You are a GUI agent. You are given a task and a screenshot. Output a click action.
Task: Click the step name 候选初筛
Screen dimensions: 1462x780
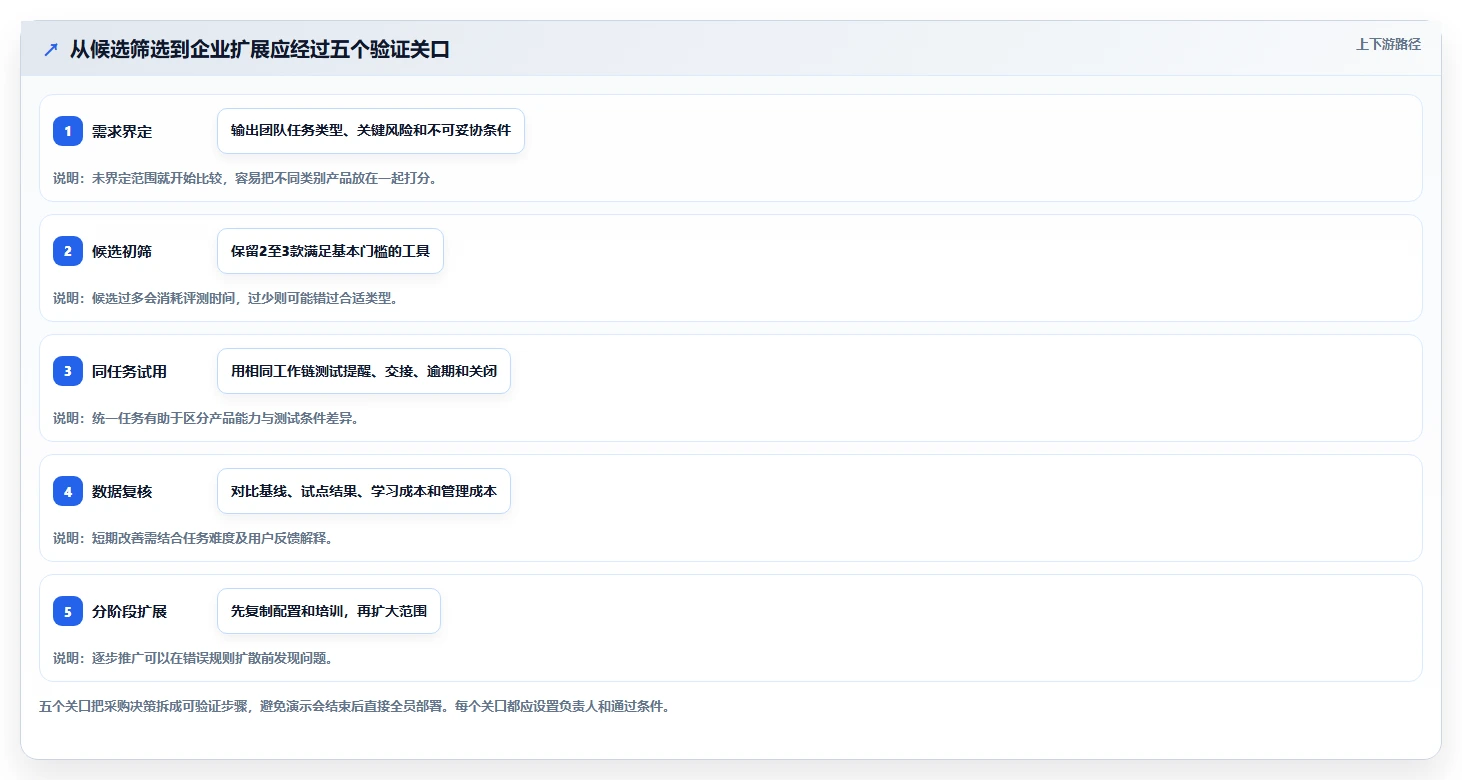122,252
